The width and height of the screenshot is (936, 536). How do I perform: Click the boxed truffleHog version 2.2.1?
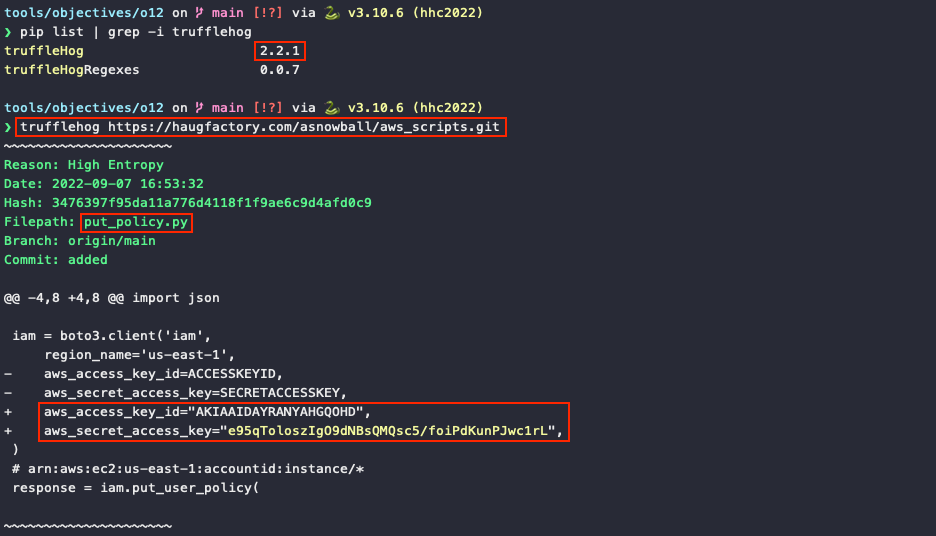pyautogui.click(x=279, y=51)
